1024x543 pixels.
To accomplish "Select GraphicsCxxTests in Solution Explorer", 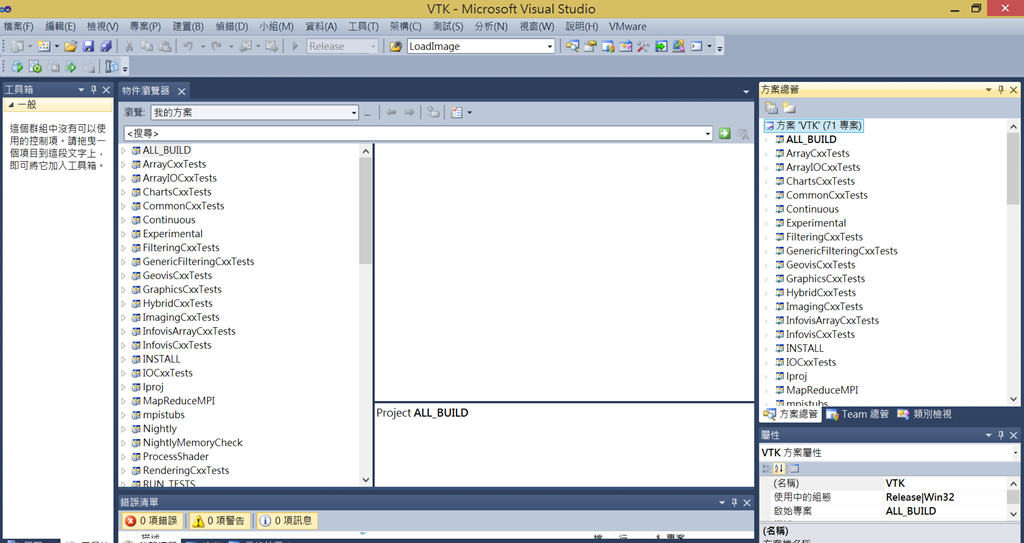I will (x=825, y=279).
